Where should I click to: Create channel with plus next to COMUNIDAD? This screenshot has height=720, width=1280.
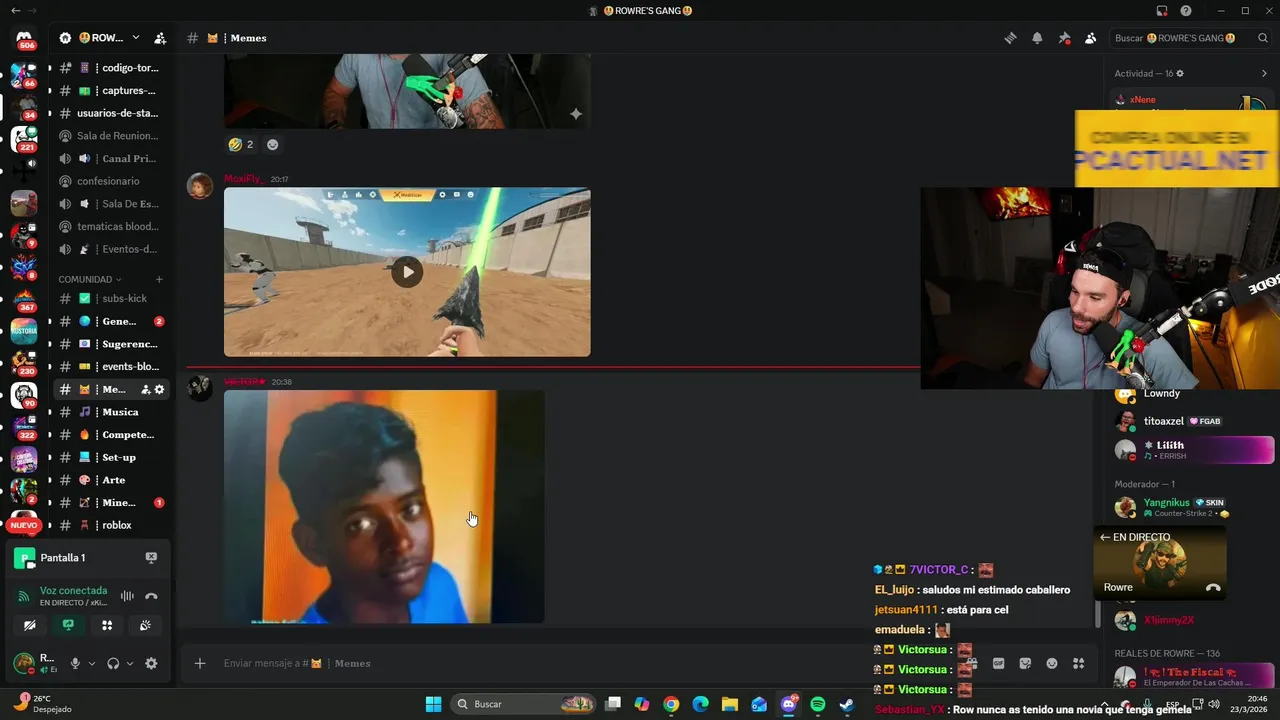click(x=159, y=279)
